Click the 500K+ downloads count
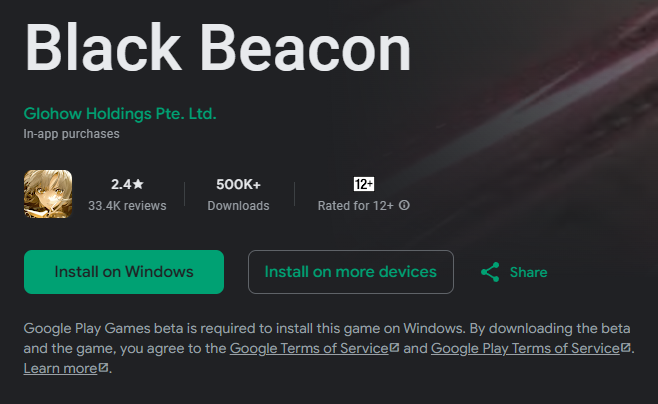658x404 pixels. pyautogui.click(x=238, y=184)
